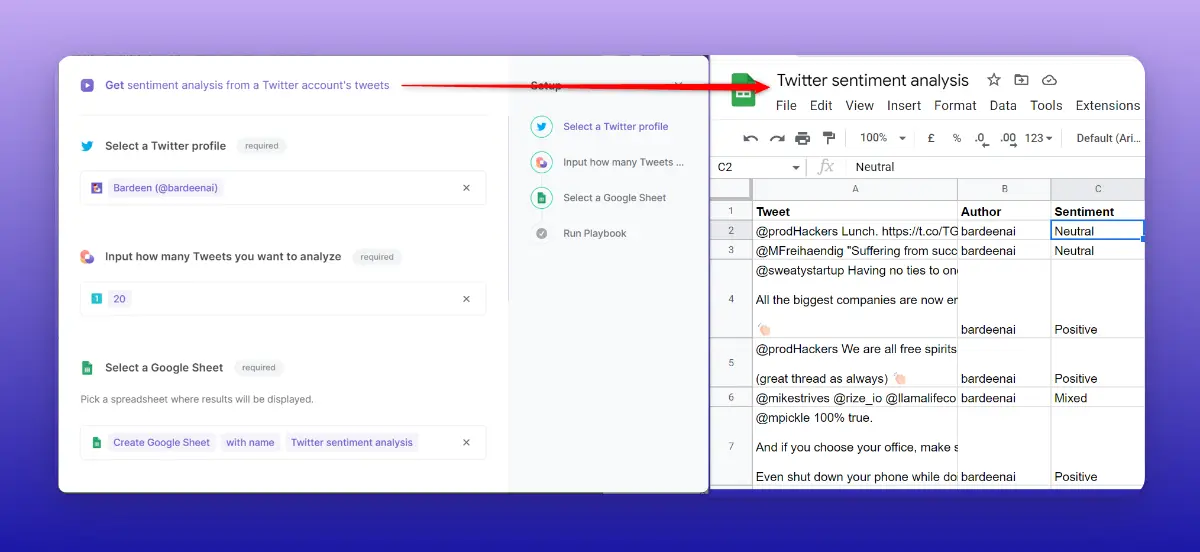Activate the paint format tool

828,138
